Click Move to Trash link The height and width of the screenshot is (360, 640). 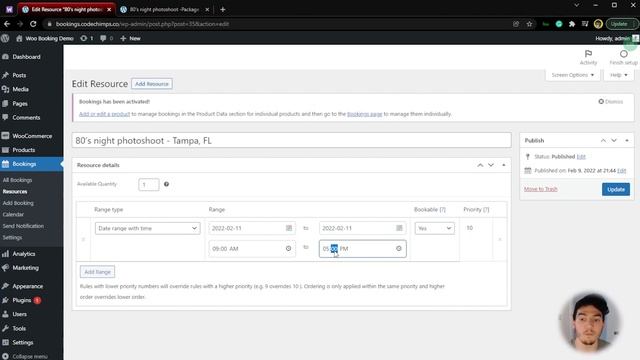[x=541, y=189]
